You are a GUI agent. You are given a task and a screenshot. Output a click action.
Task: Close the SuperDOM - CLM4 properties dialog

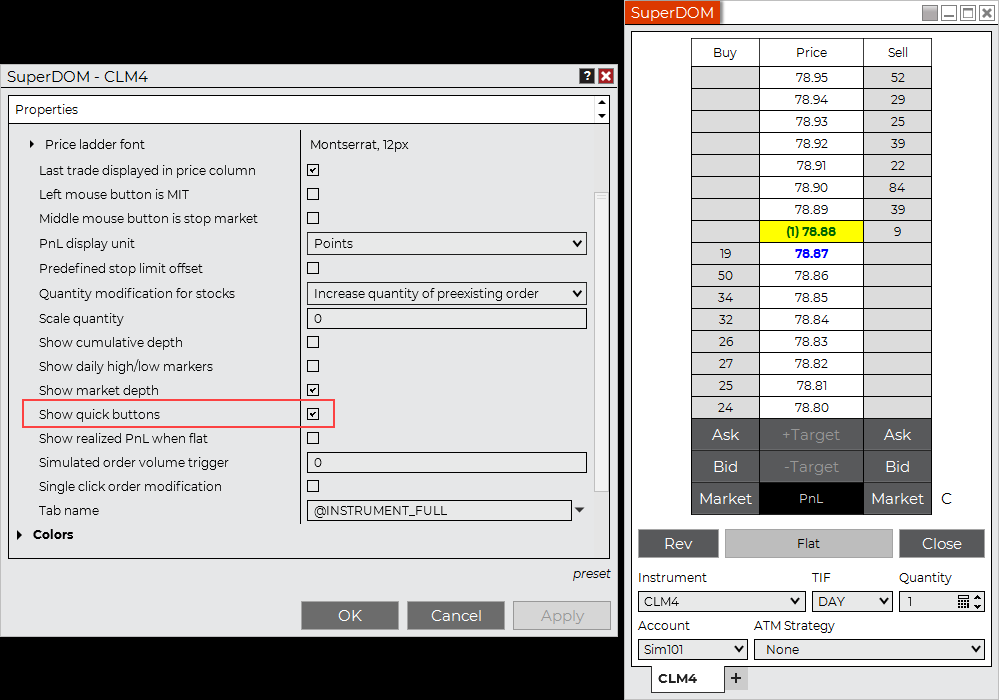606,76
